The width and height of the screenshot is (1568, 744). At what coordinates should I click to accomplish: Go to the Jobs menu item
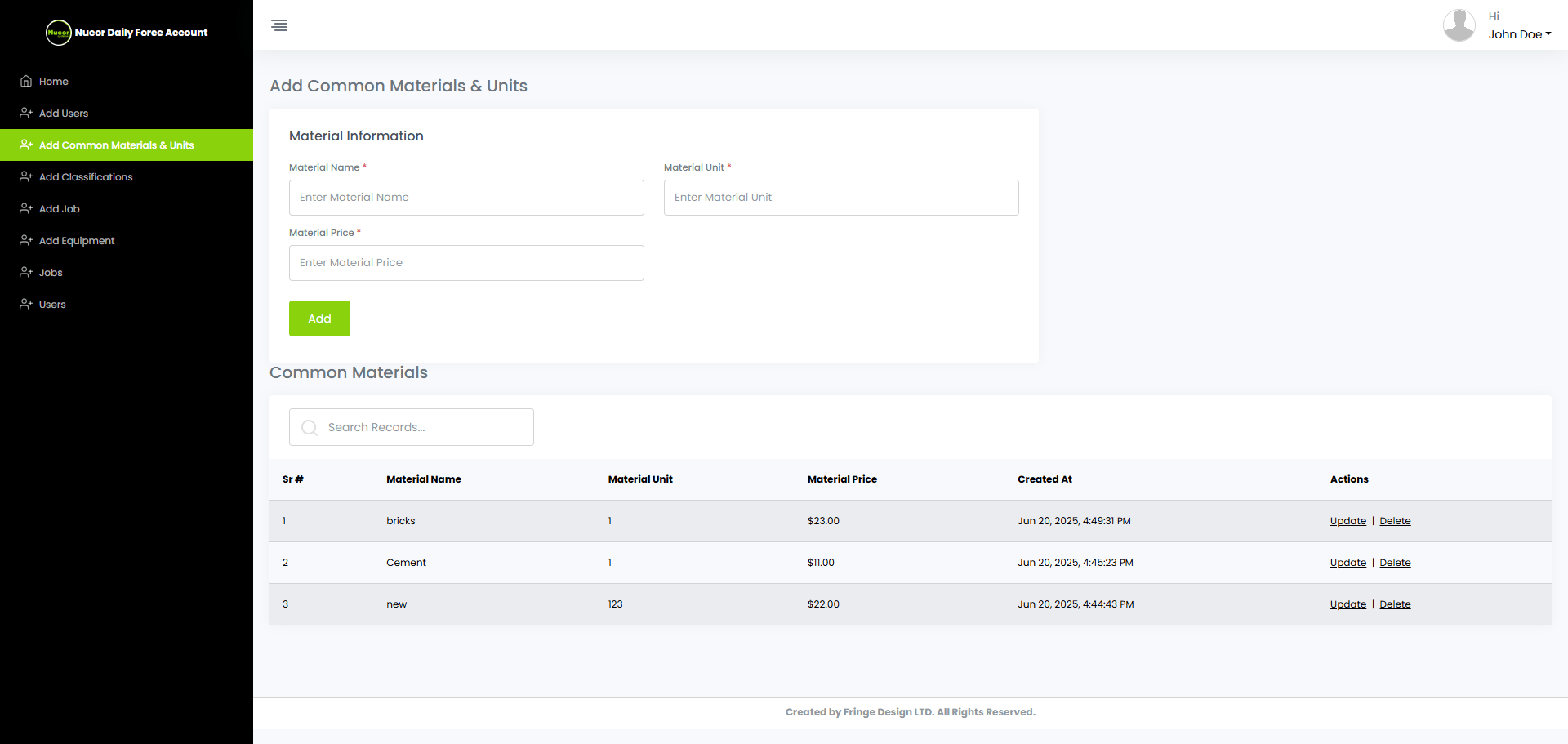pos(51,273)
